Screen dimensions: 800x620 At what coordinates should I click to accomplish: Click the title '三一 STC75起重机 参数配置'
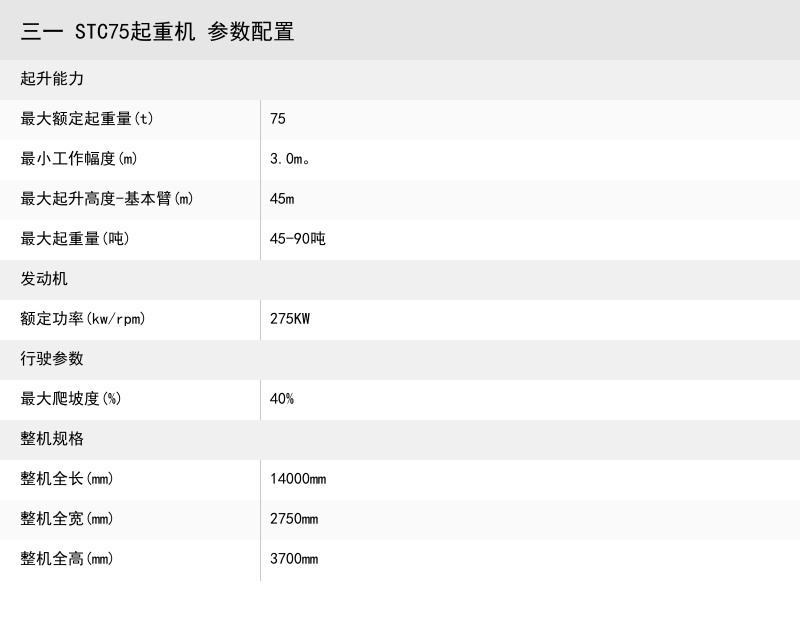(157, 32)
